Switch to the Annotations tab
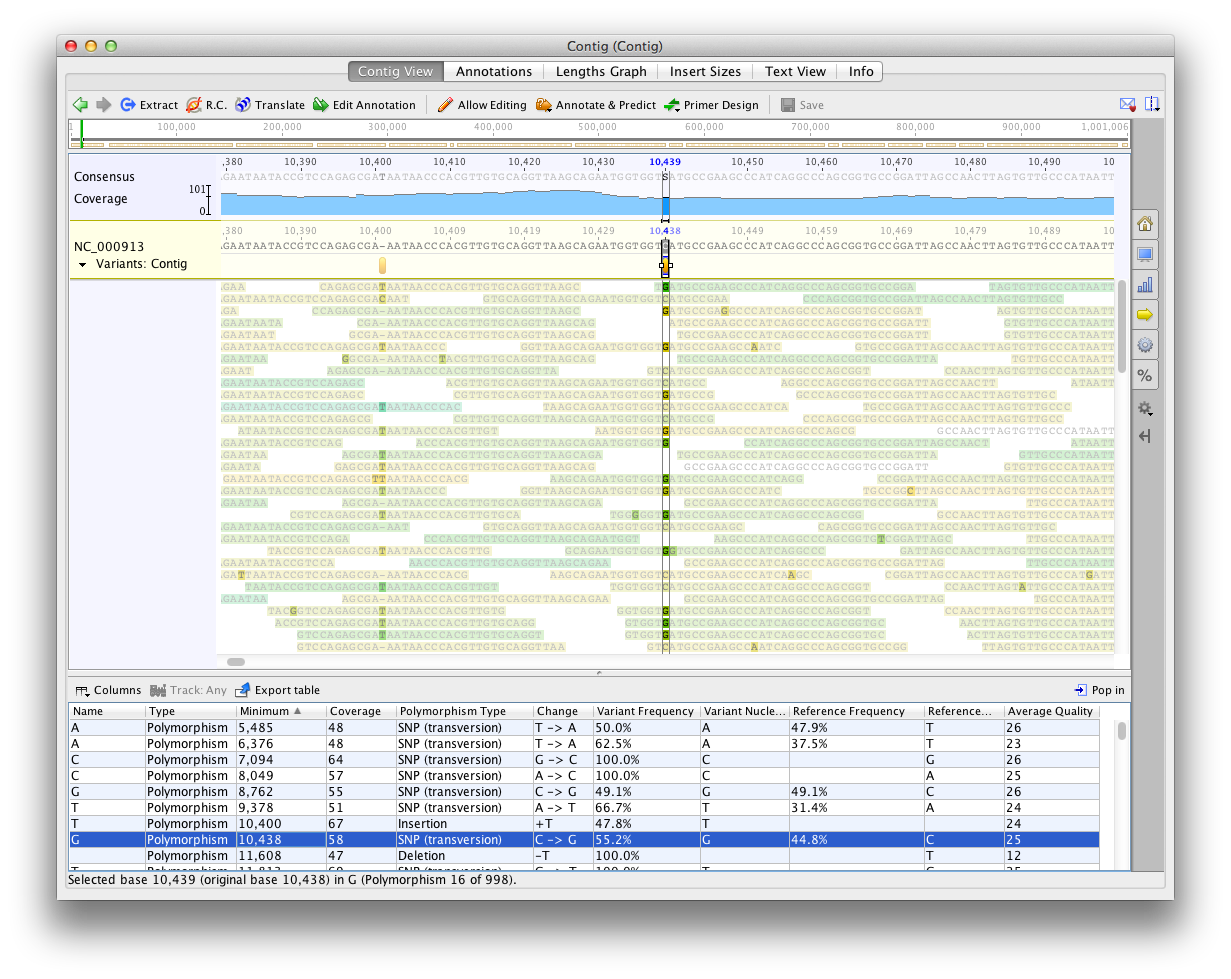The width and height of the screenshot is (1231, 979). (x=494, y=71)
